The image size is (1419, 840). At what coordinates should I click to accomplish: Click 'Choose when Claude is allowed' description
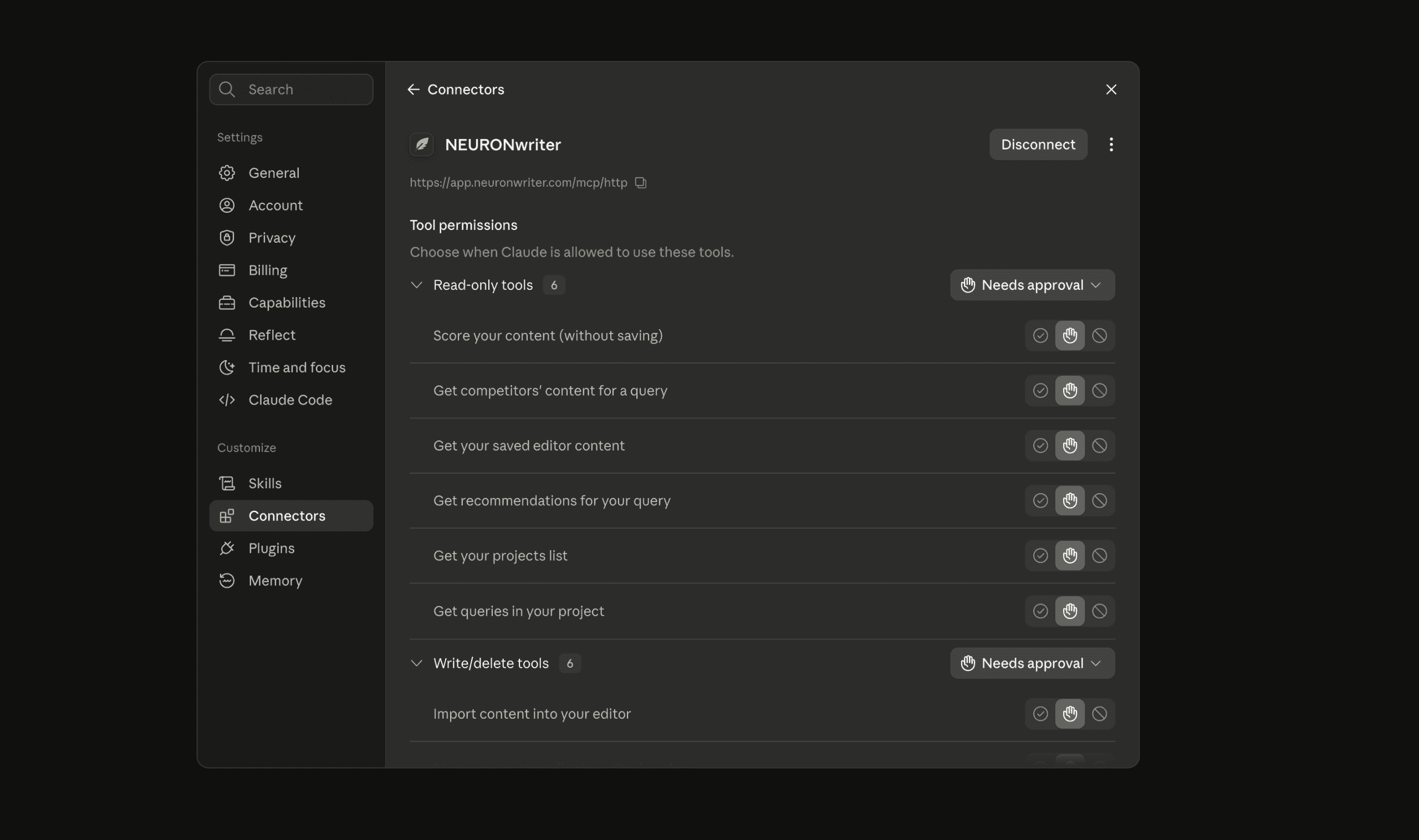click(571, 252)
